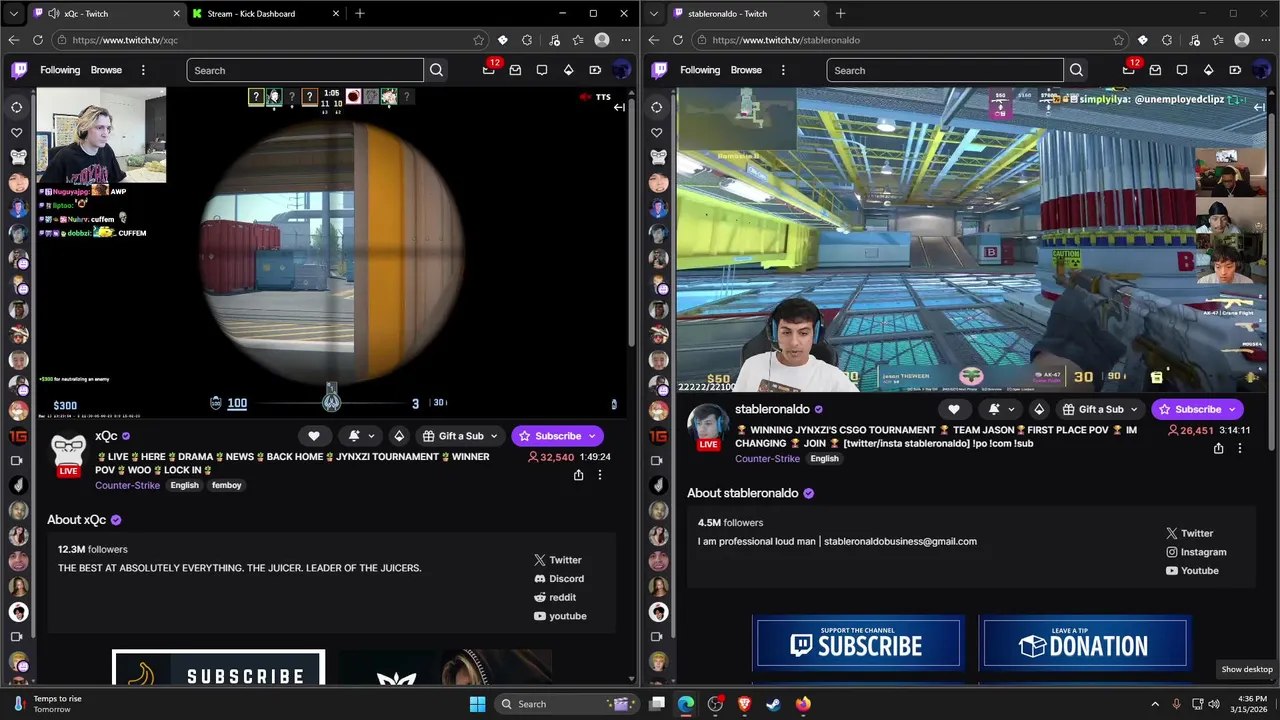Open notifications inbox in xQc window
The image size is (1280, 720).
coord(489,70)
